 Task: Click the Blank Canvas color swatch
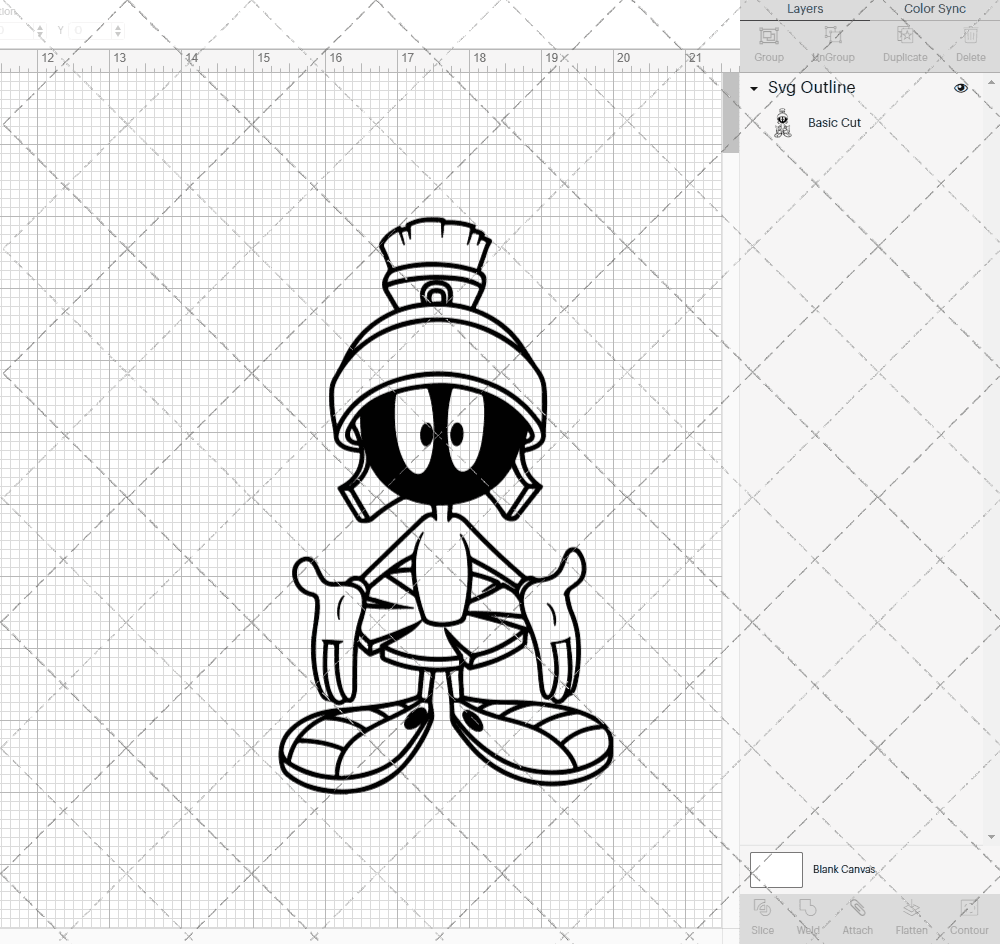(x=776, y=869)
